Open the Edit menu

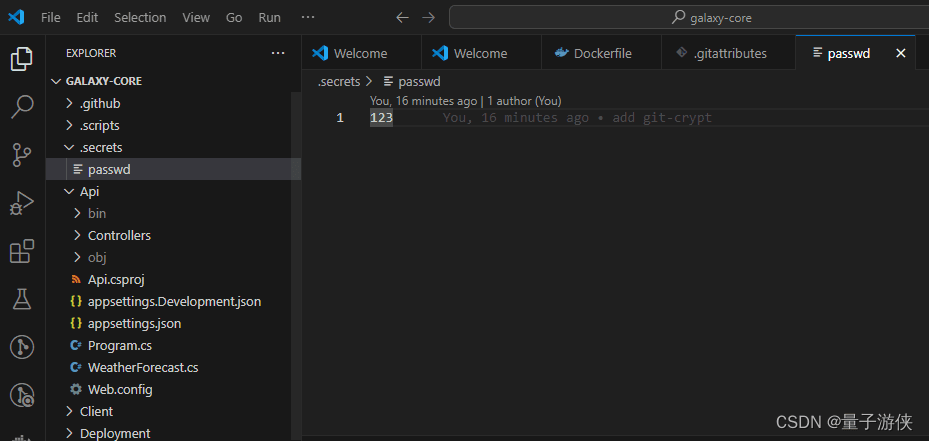point(87,18)
